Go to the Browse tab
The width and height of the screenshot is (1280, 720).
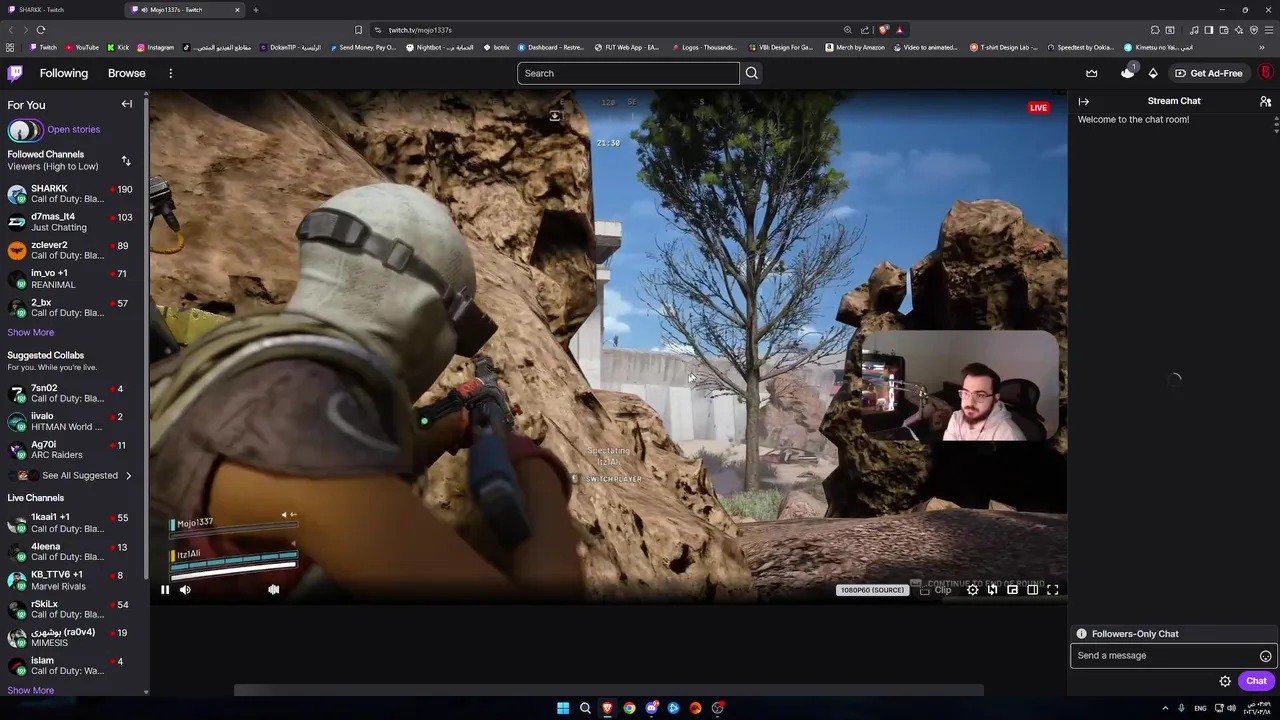point(127,73)
